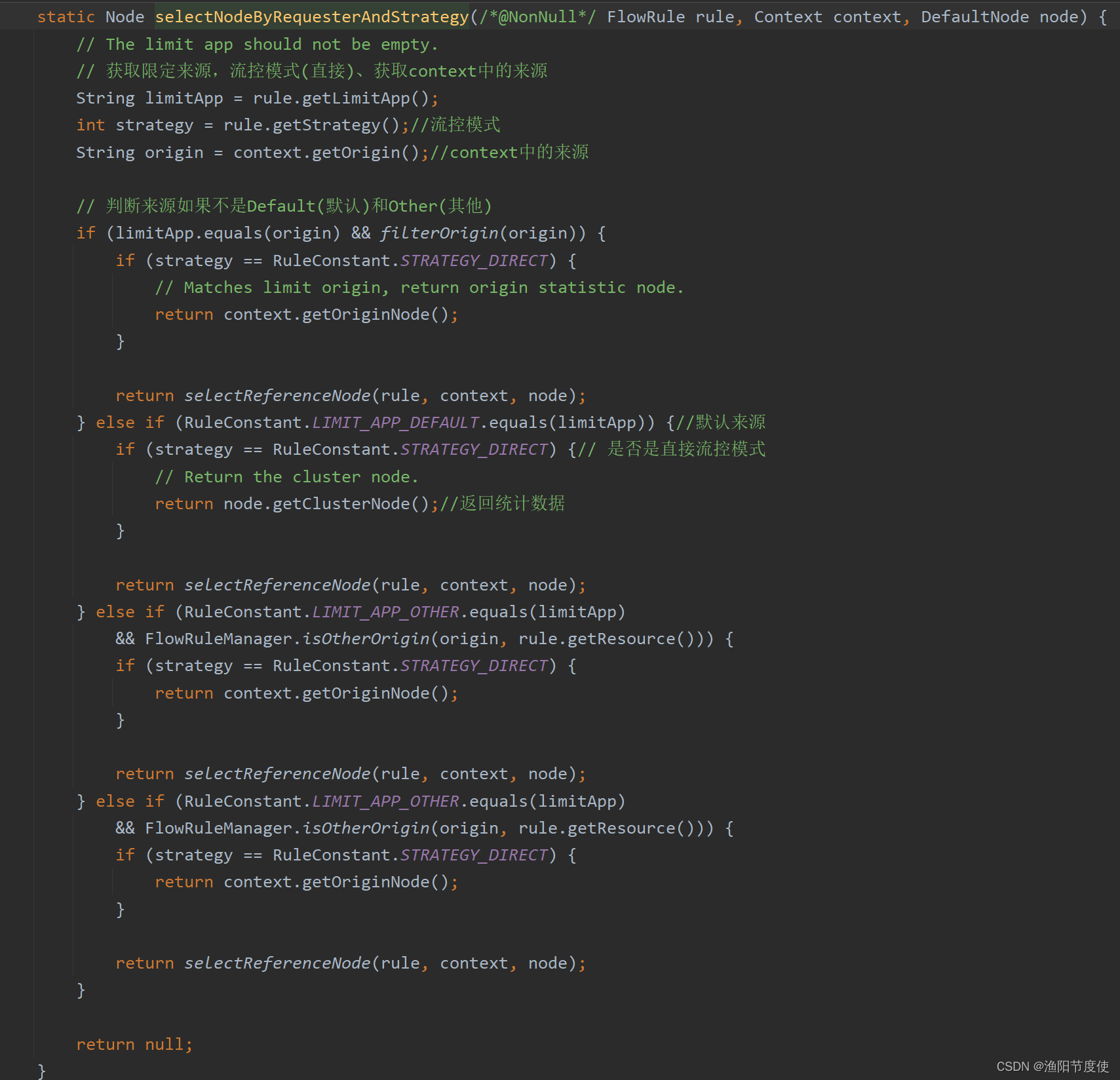This screenshot has width=1120, height=1080.
Task: Click the limitApp variable in its String declaration
Action: (x=184, y=98)
